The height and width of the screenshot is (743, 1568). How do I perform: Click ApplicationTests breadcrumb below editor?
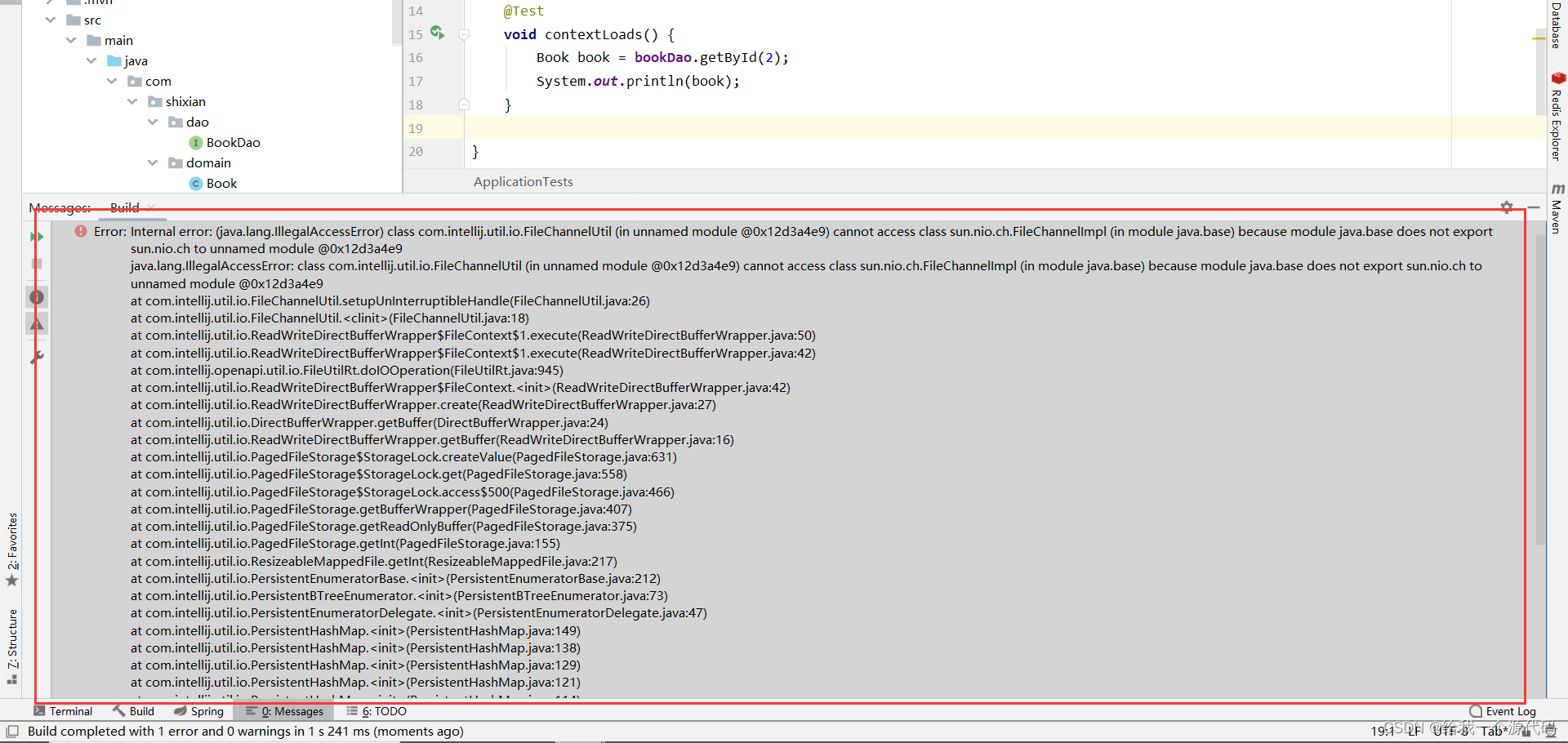[523, 181]
